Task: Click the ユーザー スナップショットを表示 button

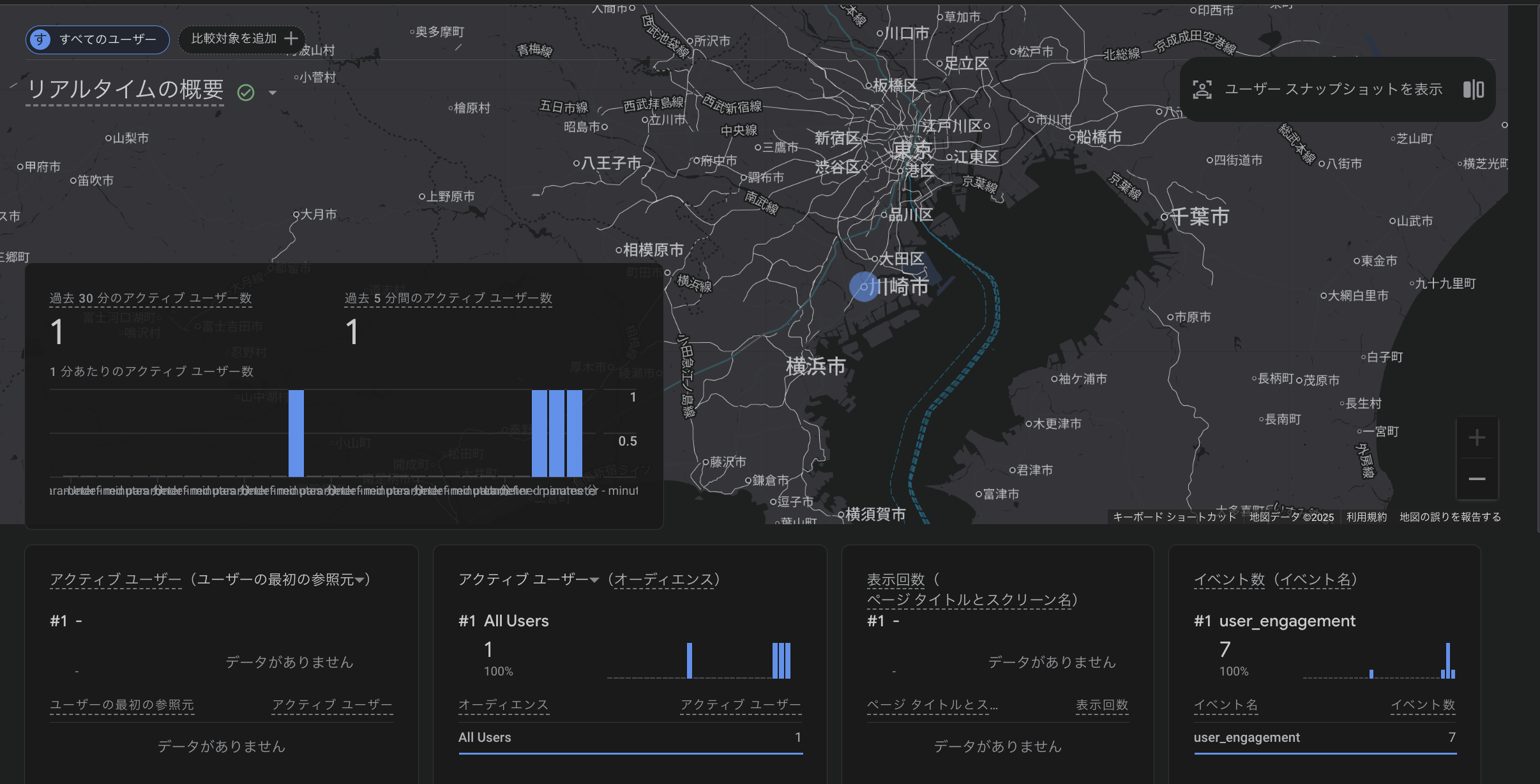Action: [1333, 89]
